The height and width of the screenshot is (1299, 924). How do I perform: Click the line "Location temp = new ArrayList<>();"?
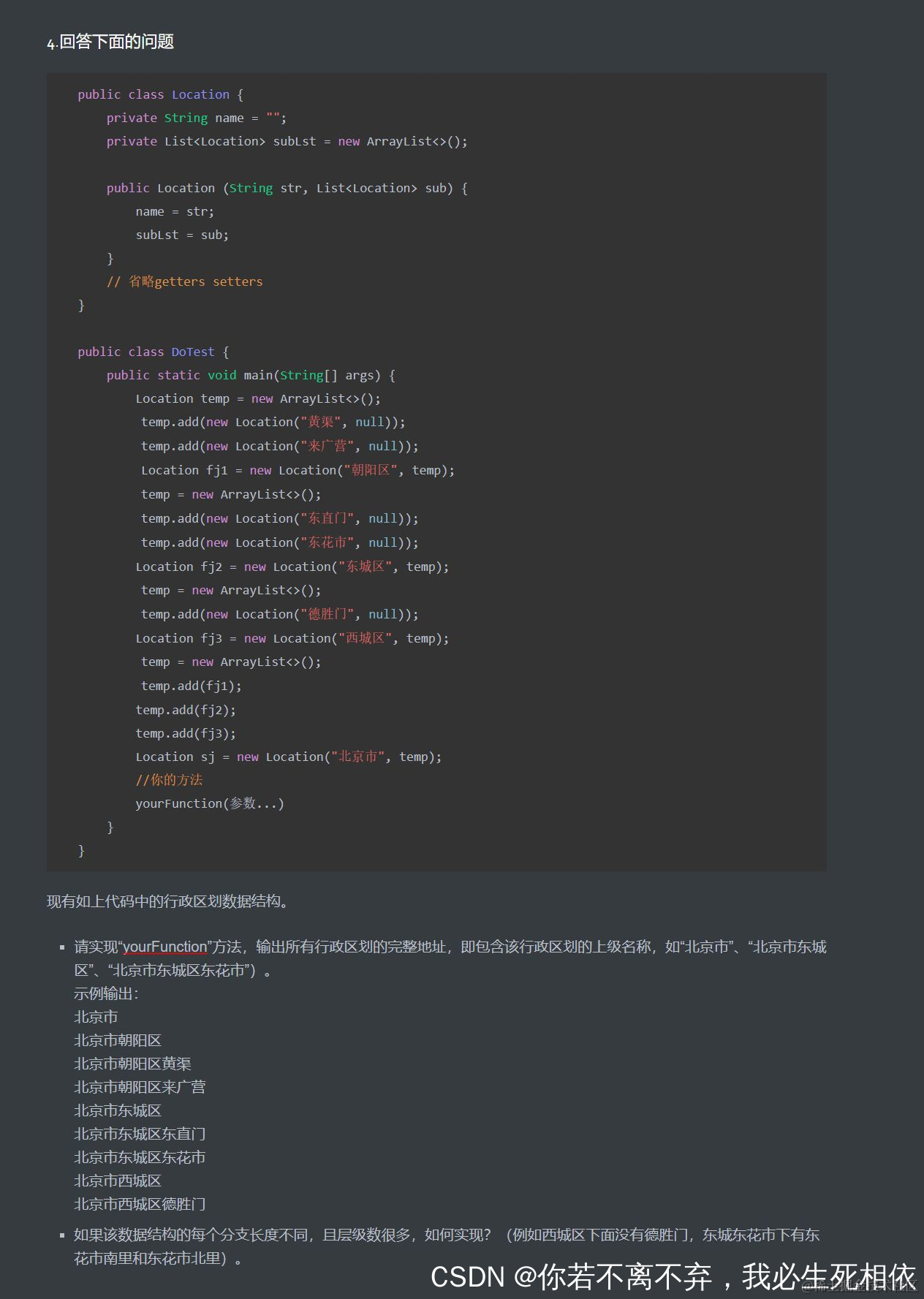point(258,398)
